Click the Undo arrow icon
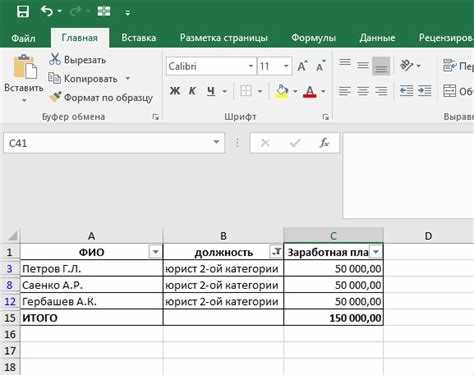This screenshot has height=375, width=474. [x=47, y=11]
